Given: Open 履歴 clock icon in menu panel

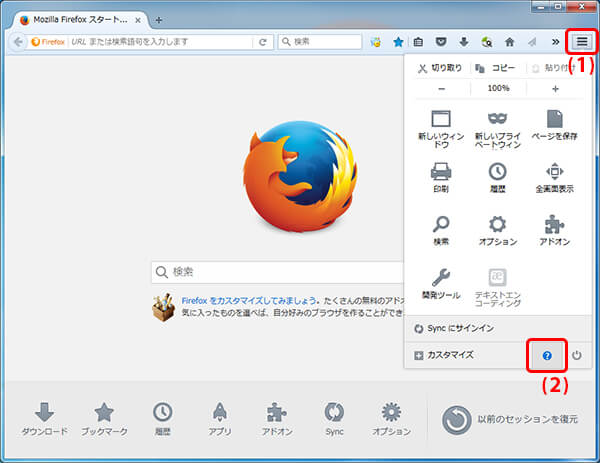Looking at the screenshot, I should coord(497,177).
